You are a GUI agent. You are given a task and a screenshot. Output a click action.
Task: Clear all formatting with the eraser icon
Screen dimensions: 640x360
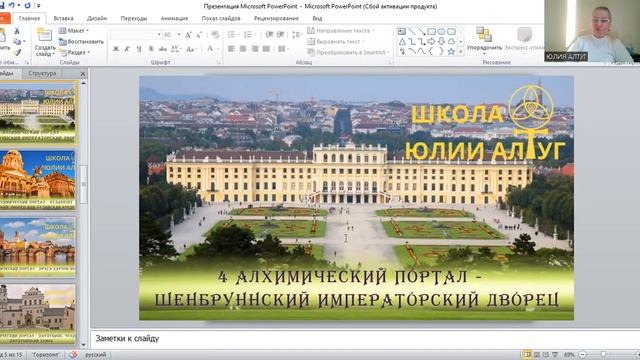click(x=215, y=35)
